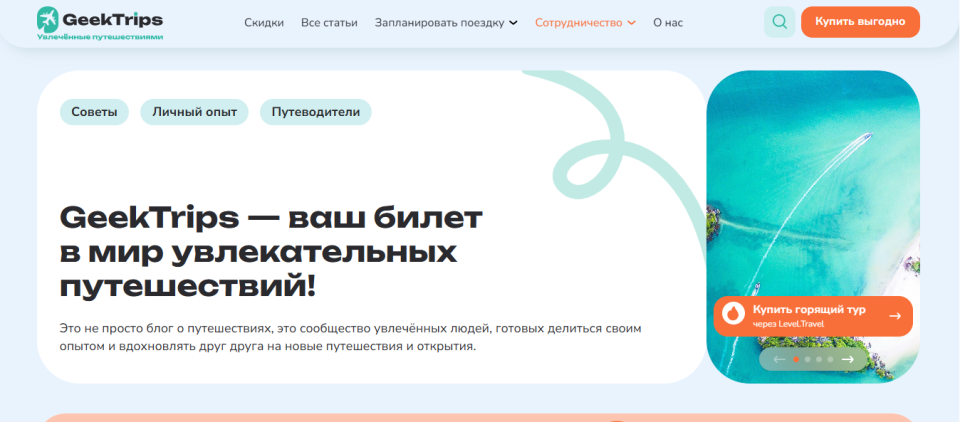Go to next slide with right arrow
The height and width of the screenshot is (422, 960).
coord(847,360)
